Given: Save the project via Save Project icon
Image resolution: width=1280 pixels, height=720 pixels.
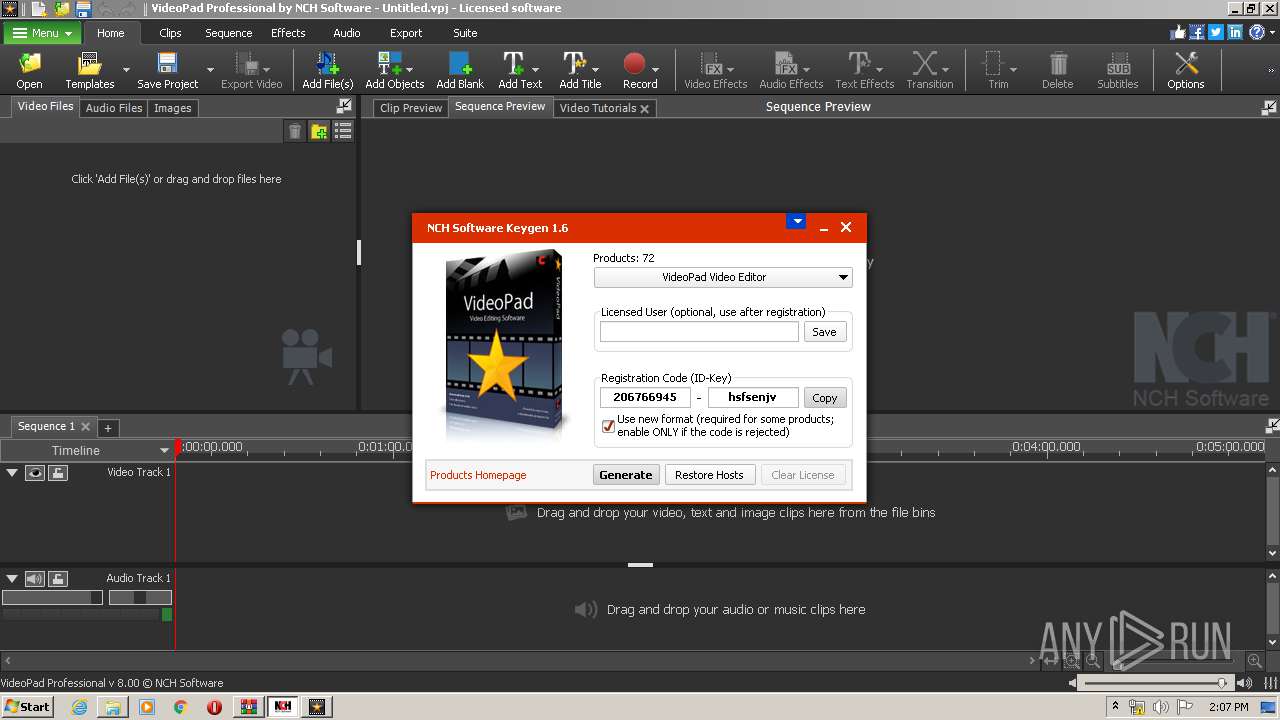Looking at the screenshot, I should tap(167, 70).
